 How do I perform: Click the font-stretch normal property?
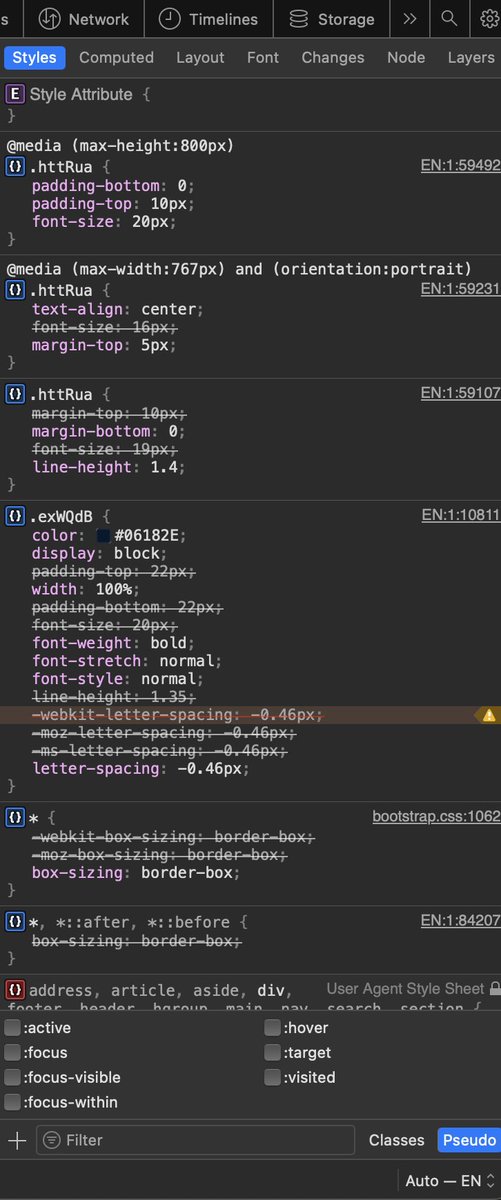(127, 661)
